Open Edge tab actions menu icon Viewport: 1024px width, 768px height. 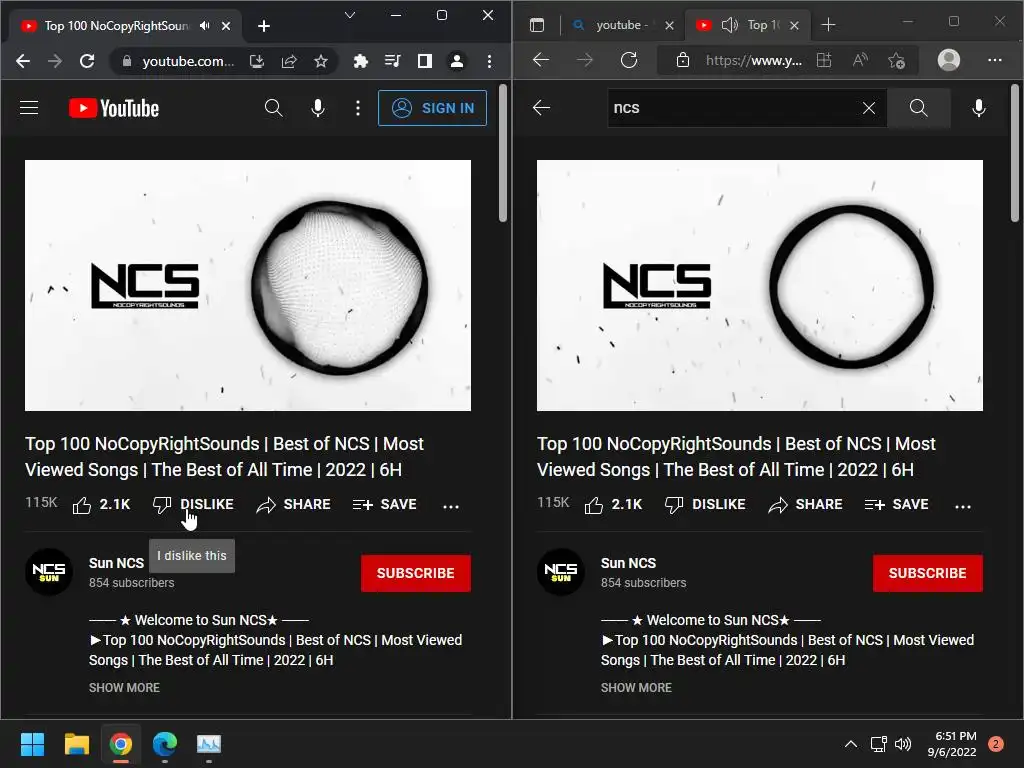click(x=537, y=25)
